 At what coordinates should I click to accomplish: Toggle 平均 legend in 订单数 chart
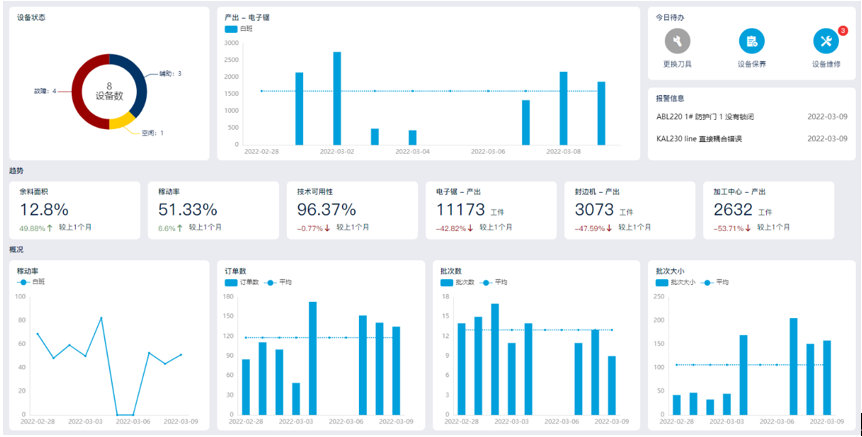tap(278, 282)
